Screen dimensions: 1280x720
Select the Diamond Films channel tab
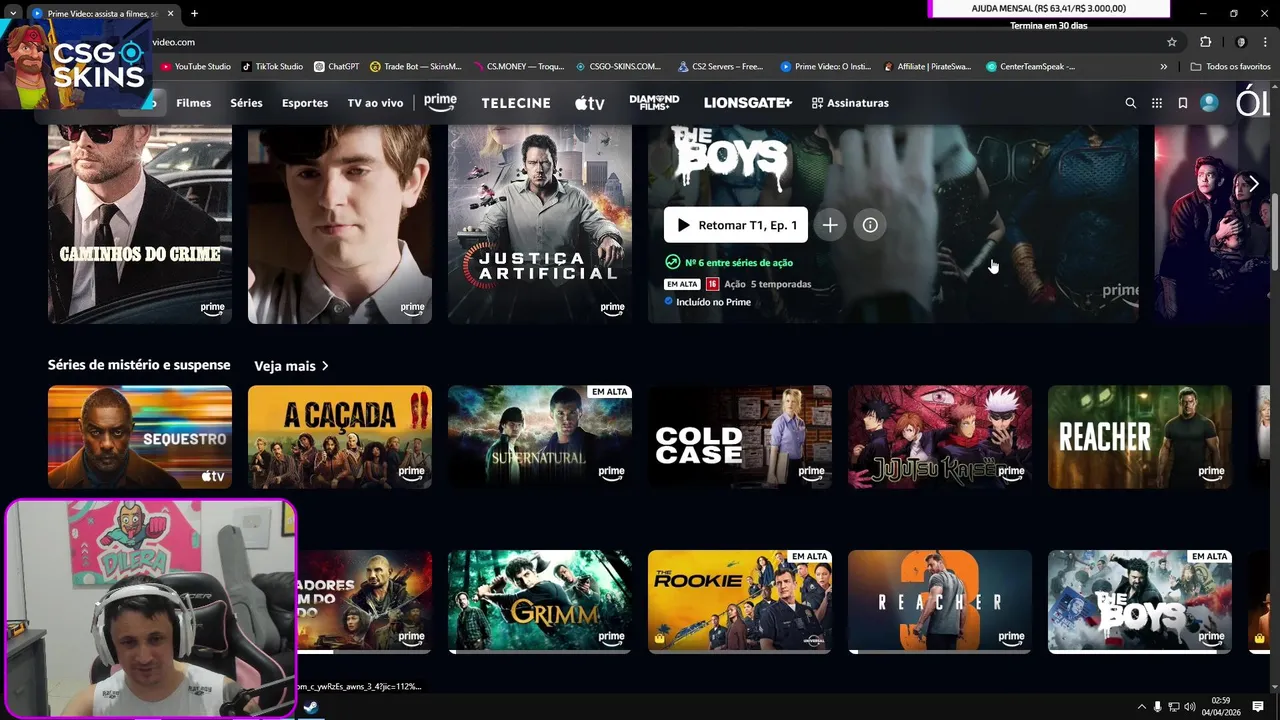tap(654, 102)
